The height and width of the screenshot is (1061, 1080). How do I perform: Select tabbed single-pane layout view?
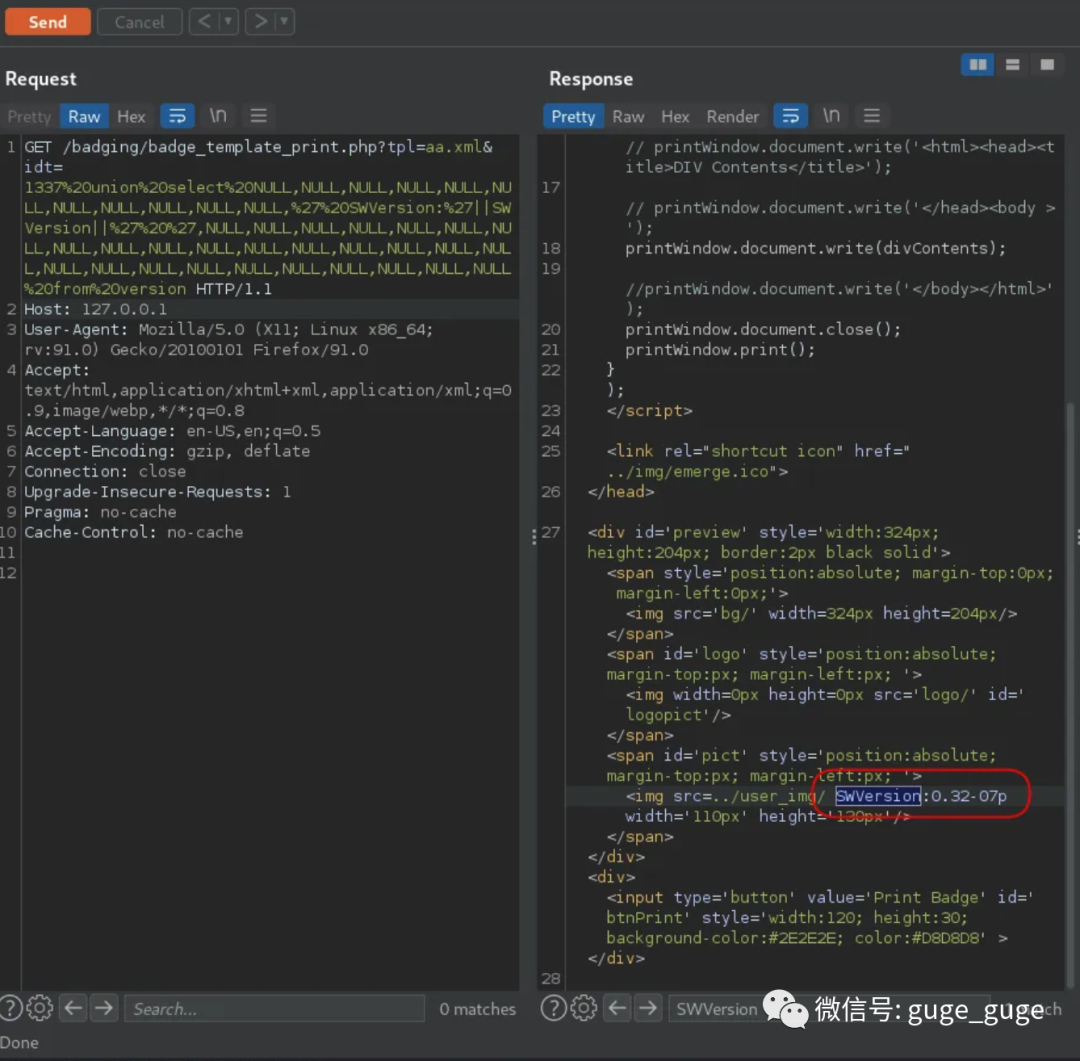[x=1047, y=65]
